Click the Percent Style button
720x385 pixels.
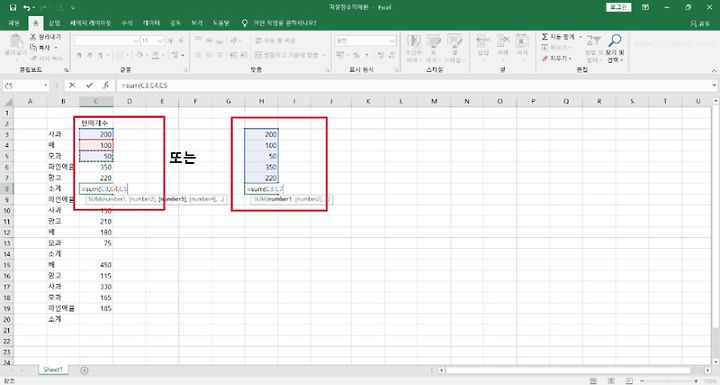pos(356,55)
